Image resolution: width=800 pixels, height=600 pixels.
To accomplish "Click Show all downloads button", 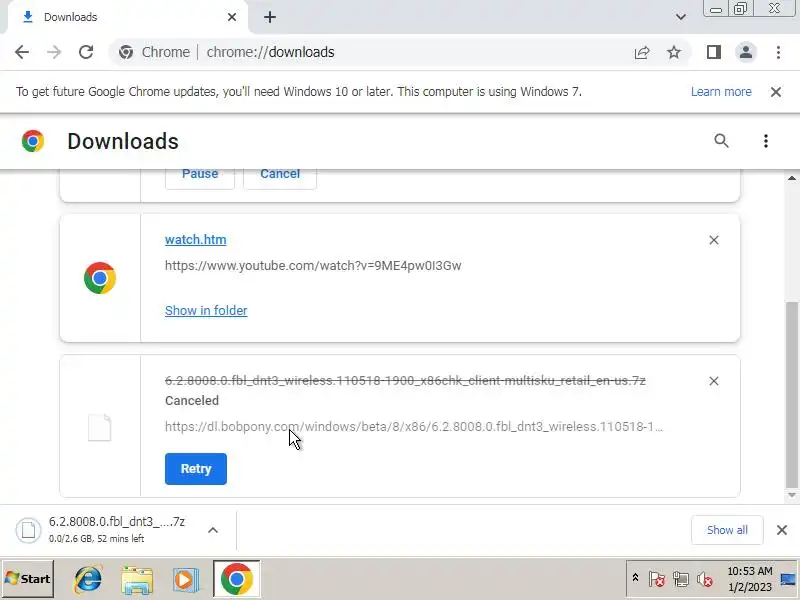I will 727,530.
